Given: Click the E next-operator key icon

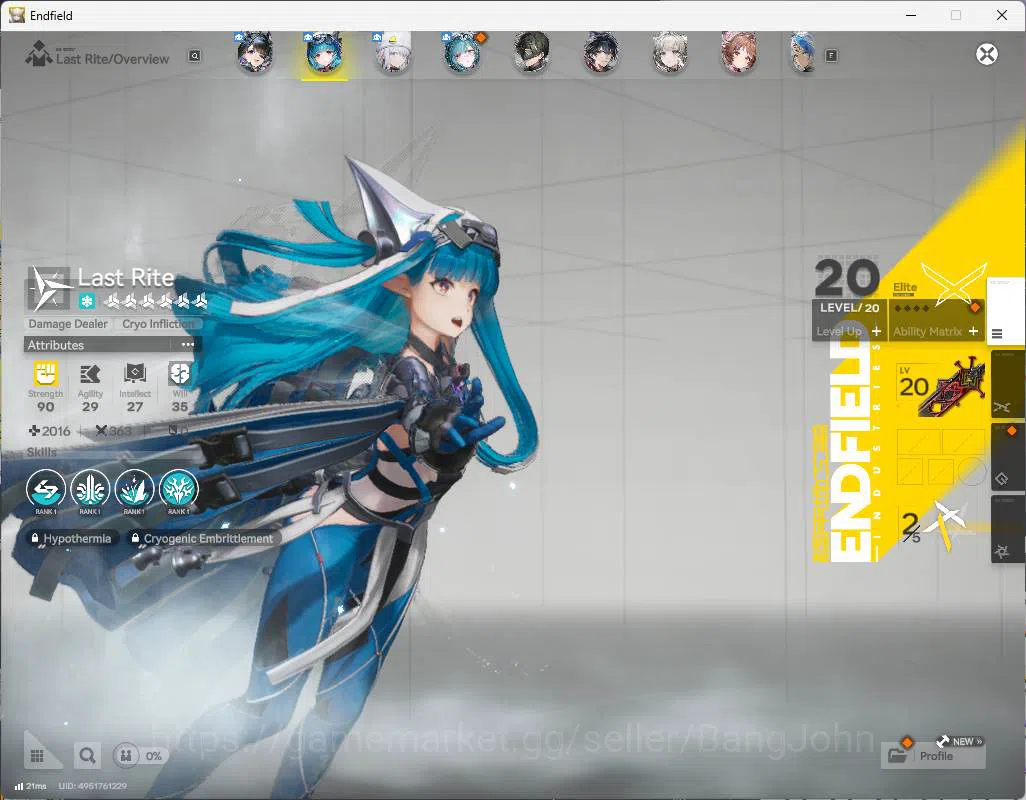Looking at the screenshot, I should [x=831, y=56].
